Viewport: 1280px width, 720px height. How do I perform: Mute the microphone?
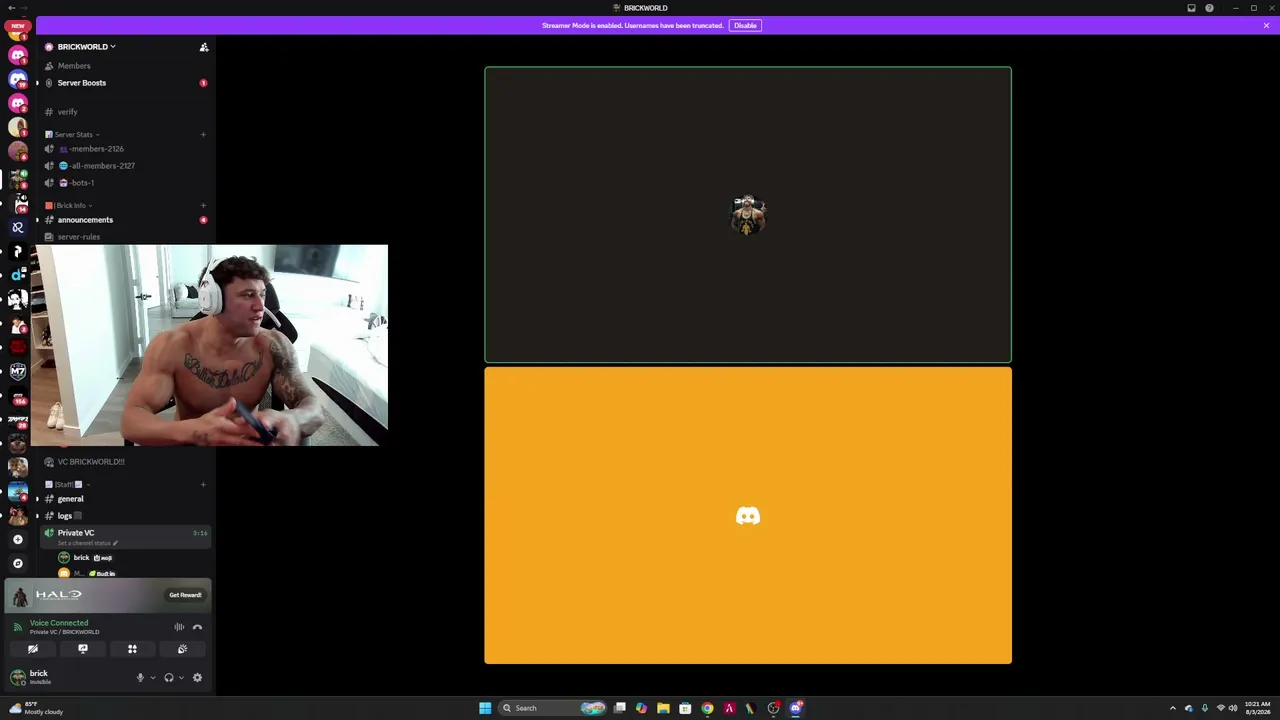[x=140, y=678]
